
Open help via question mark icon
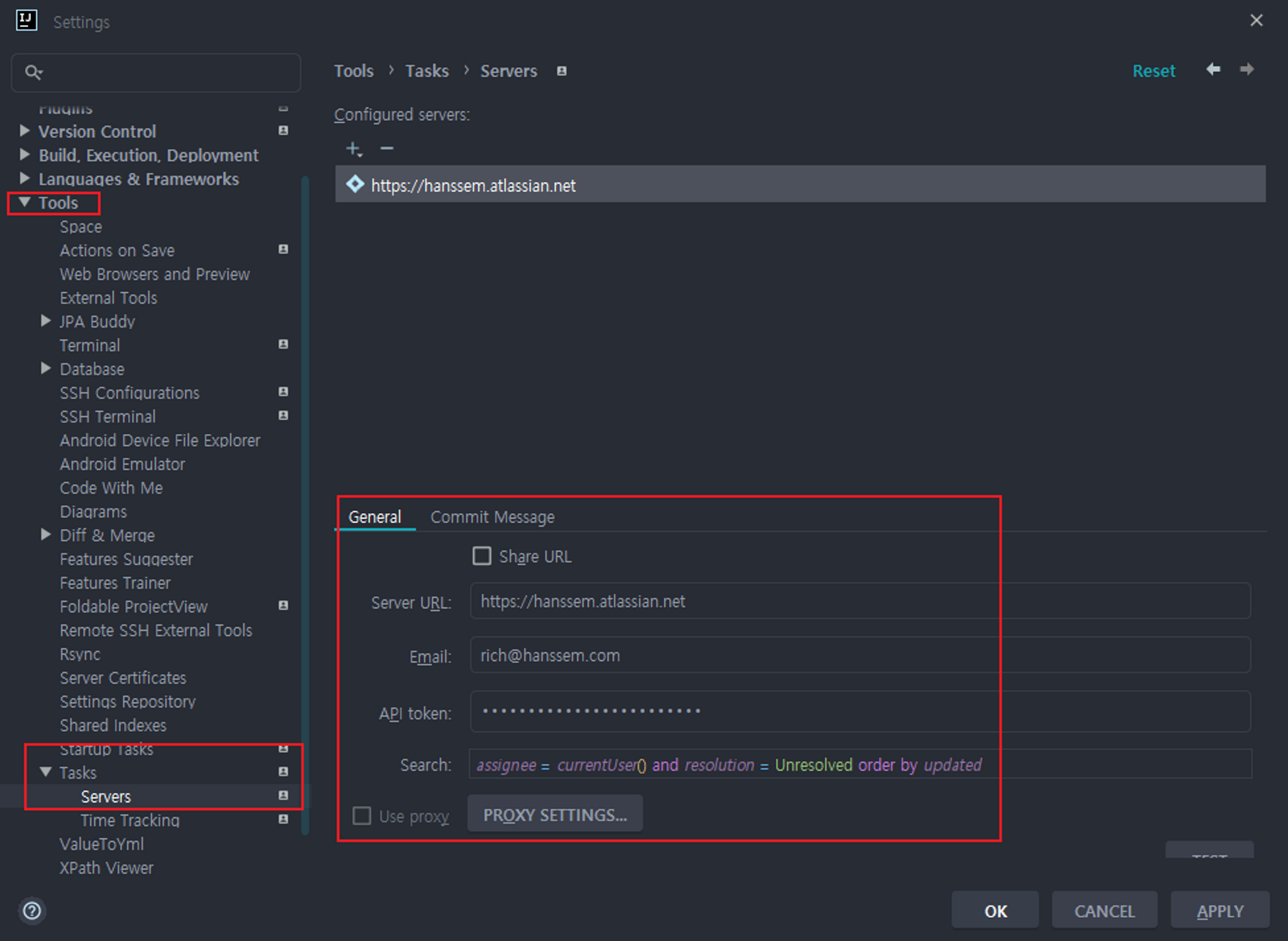coord(32,911)
